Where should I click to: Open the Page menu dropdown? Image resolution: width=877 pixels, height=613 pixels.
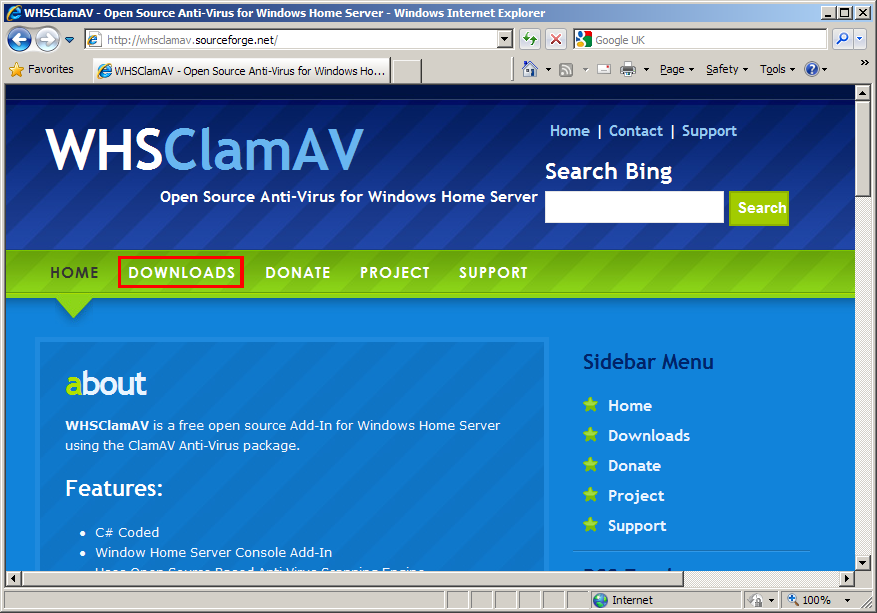coord(676,70)
